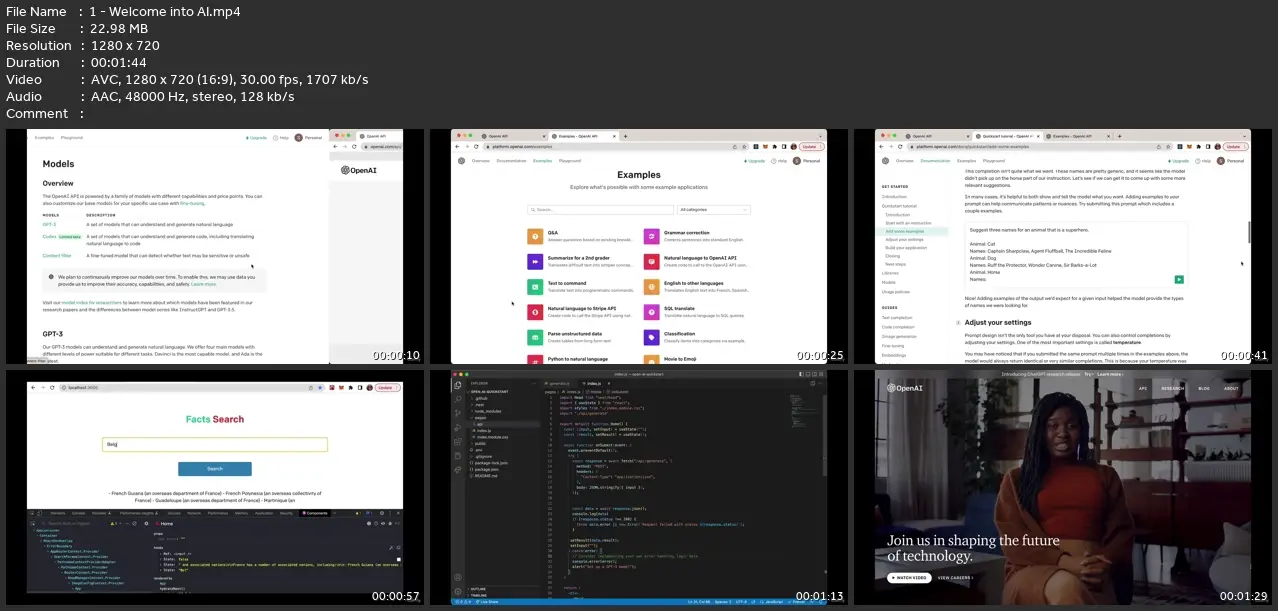Open package.json in VS Code explorer
Image resolution: width=1278 pixels, height=611 pixels.
[x=488, y=469]
